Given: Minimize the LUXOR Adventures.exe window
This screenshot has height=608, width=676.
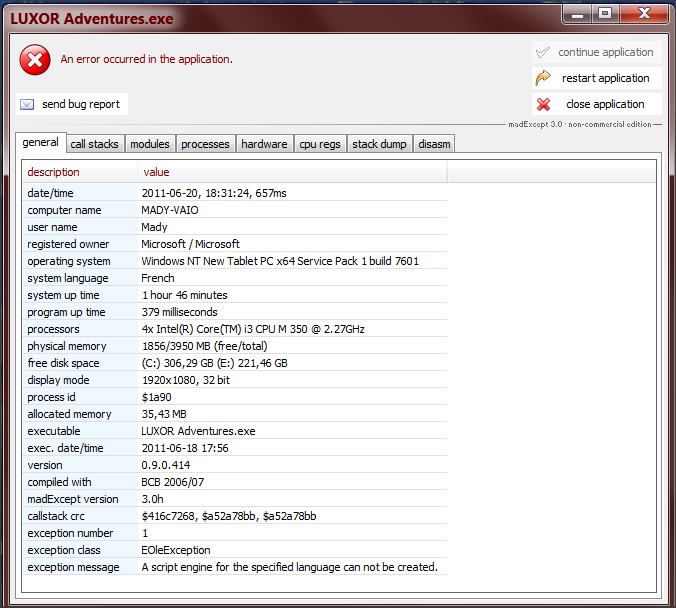Looking at the screenshot, I should [x=578, y=14].
